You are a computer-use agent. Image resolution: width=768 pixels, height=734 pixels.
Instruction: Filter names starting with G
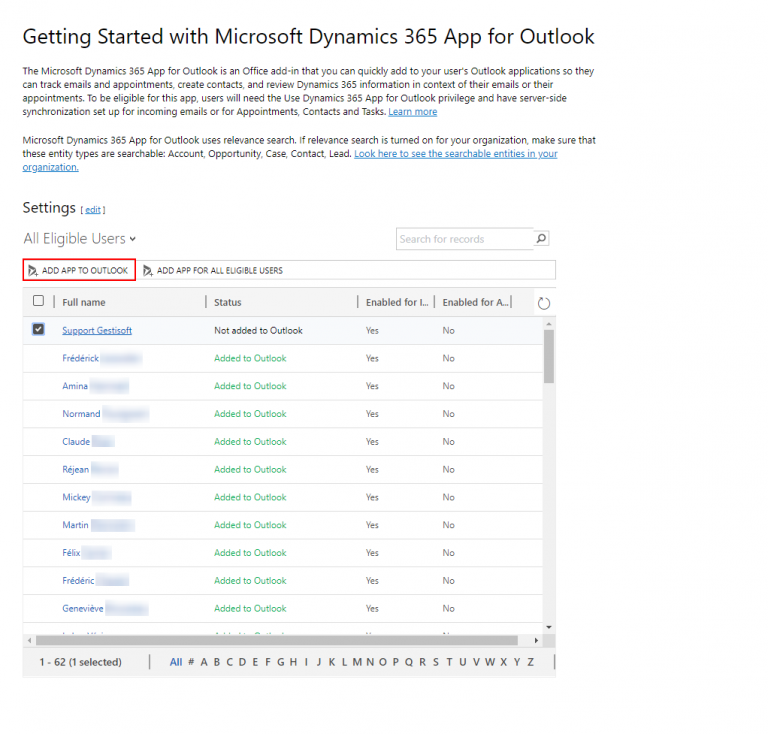(281, 662)
